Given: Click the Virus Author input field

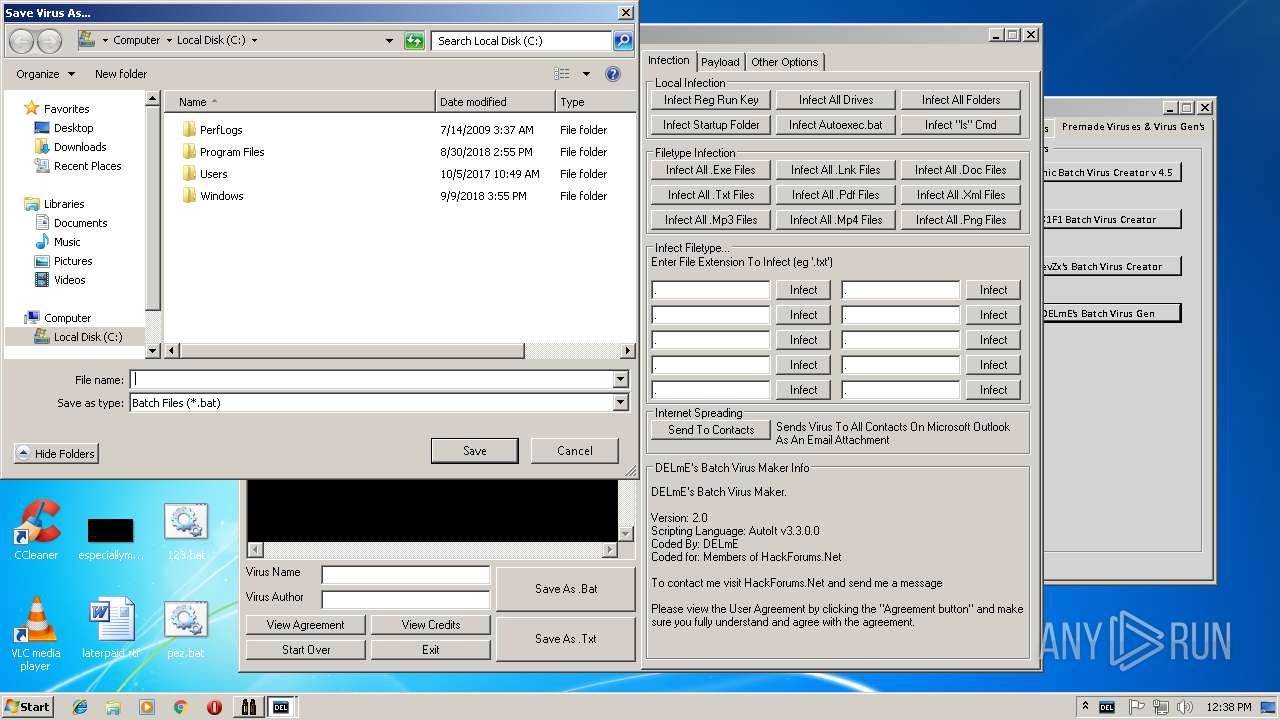Looking at the screenshot, I should click(405, 599).
